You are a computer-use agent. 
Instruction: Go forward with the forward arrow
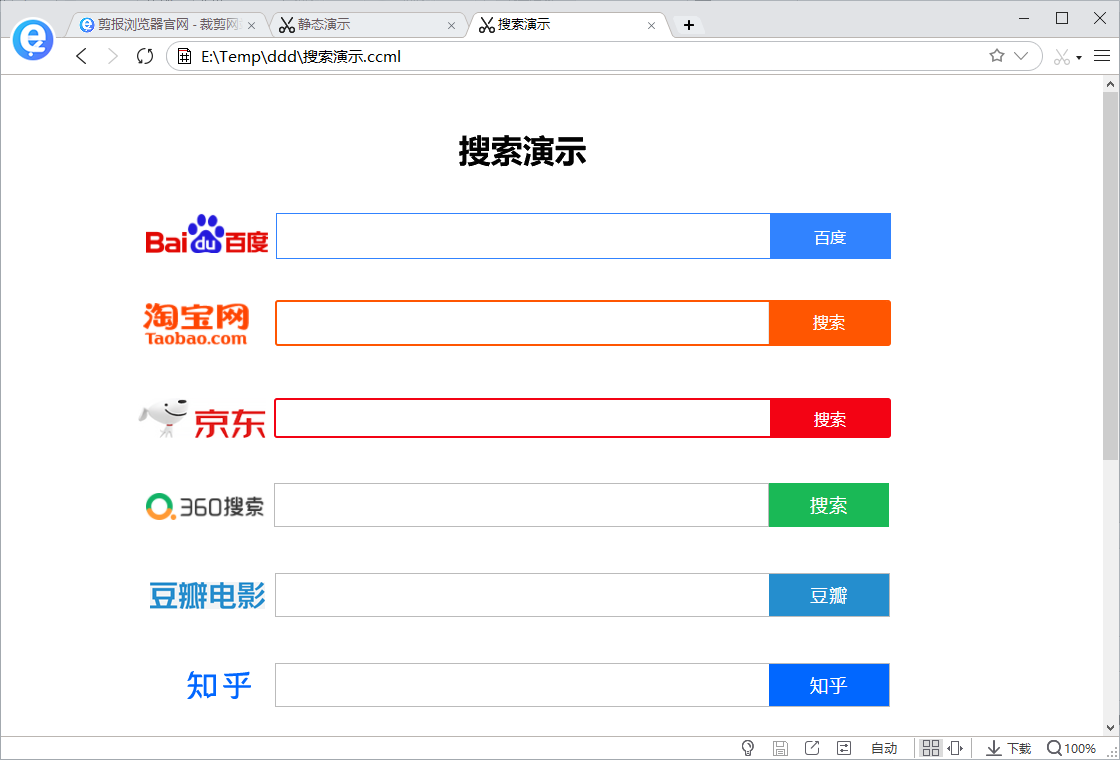pos(112,56)
